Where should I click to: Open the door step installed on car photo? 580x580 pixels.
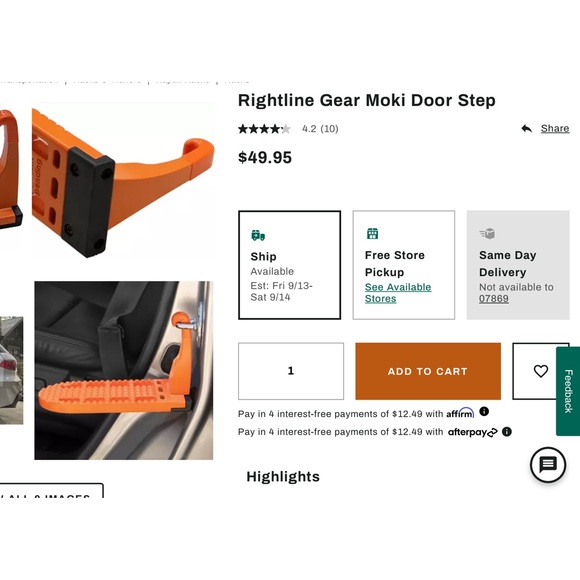tap(124, 370)
